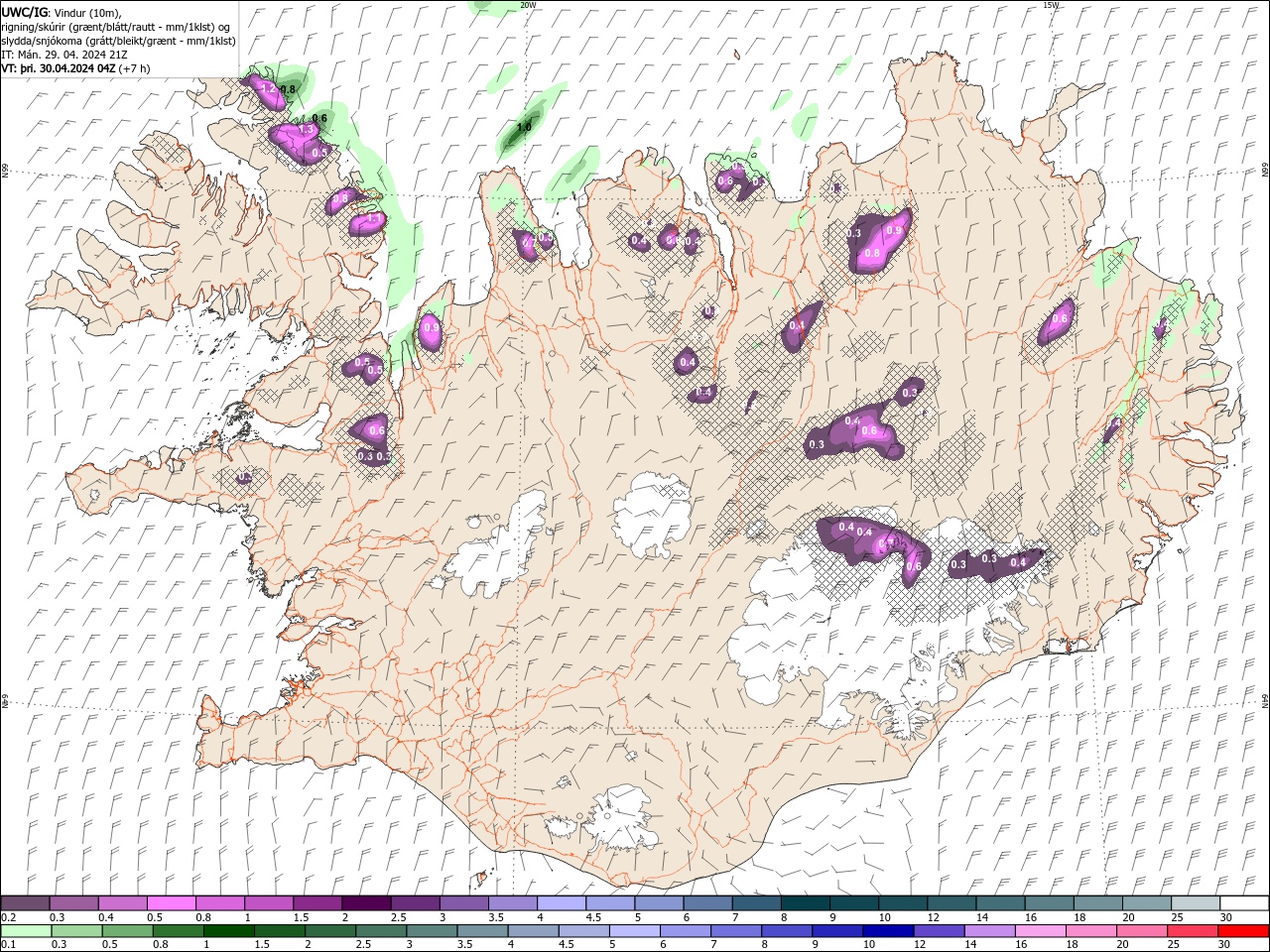Select bottom-row pale green swatch 0.1–0.3
This screenshot has height=952, width=1270.
tap(25, 931)
